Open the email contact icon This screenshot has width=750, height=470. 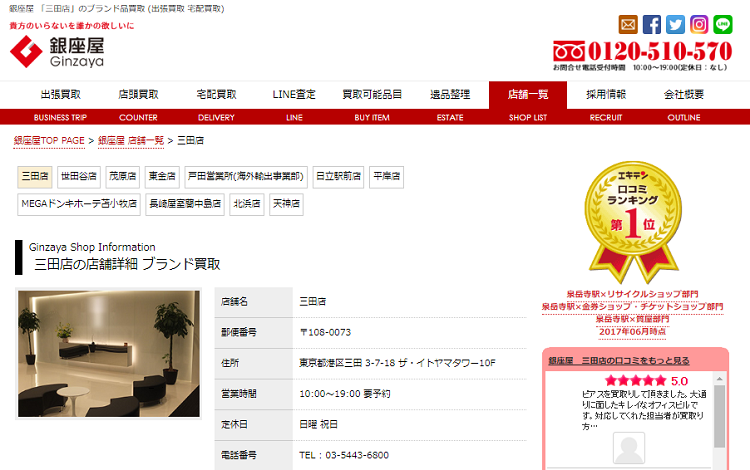pyautogui.click(x=628, y=24)
